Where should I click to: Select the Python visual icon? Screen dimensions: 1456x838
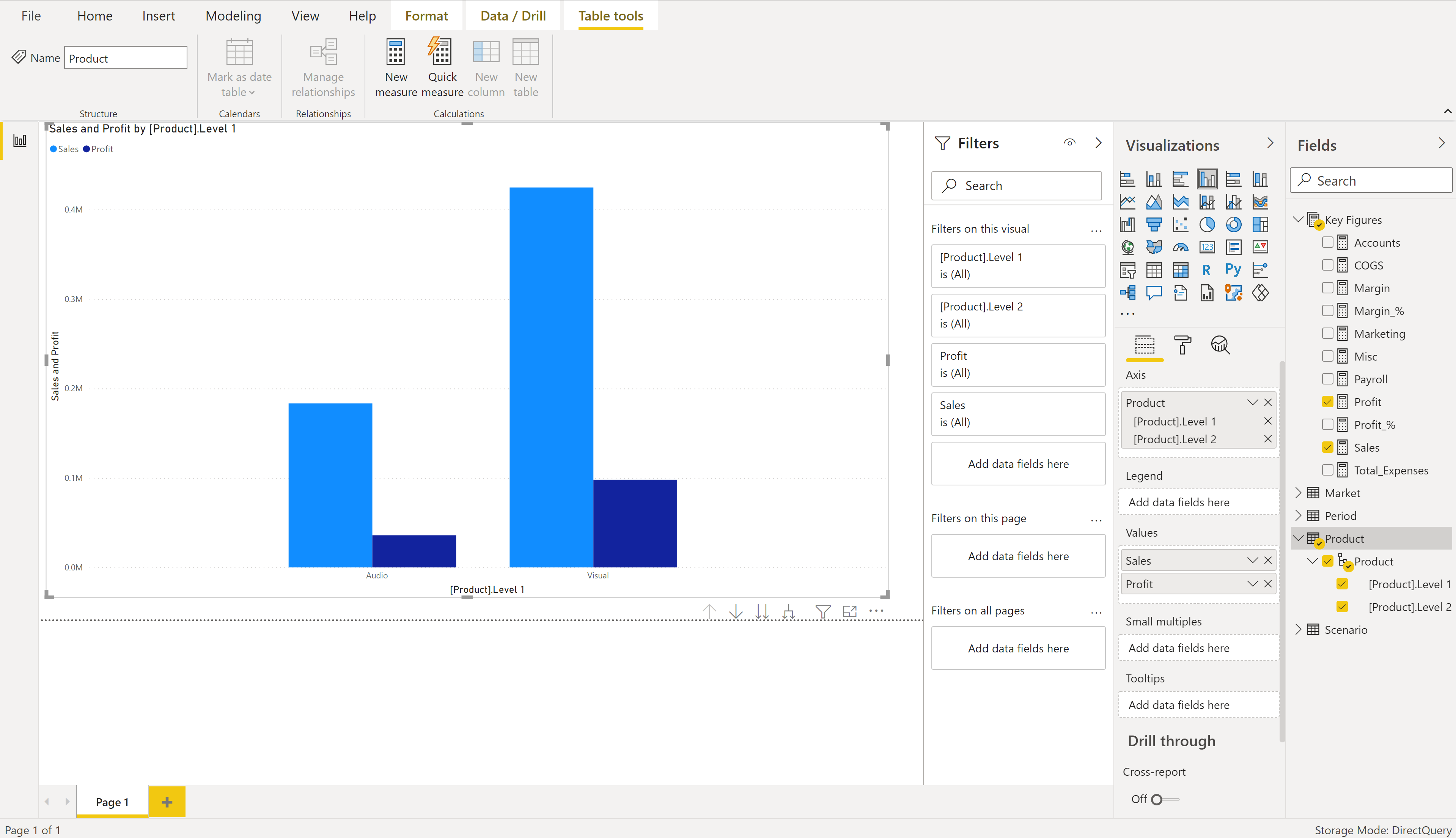tap(1233, 269)
